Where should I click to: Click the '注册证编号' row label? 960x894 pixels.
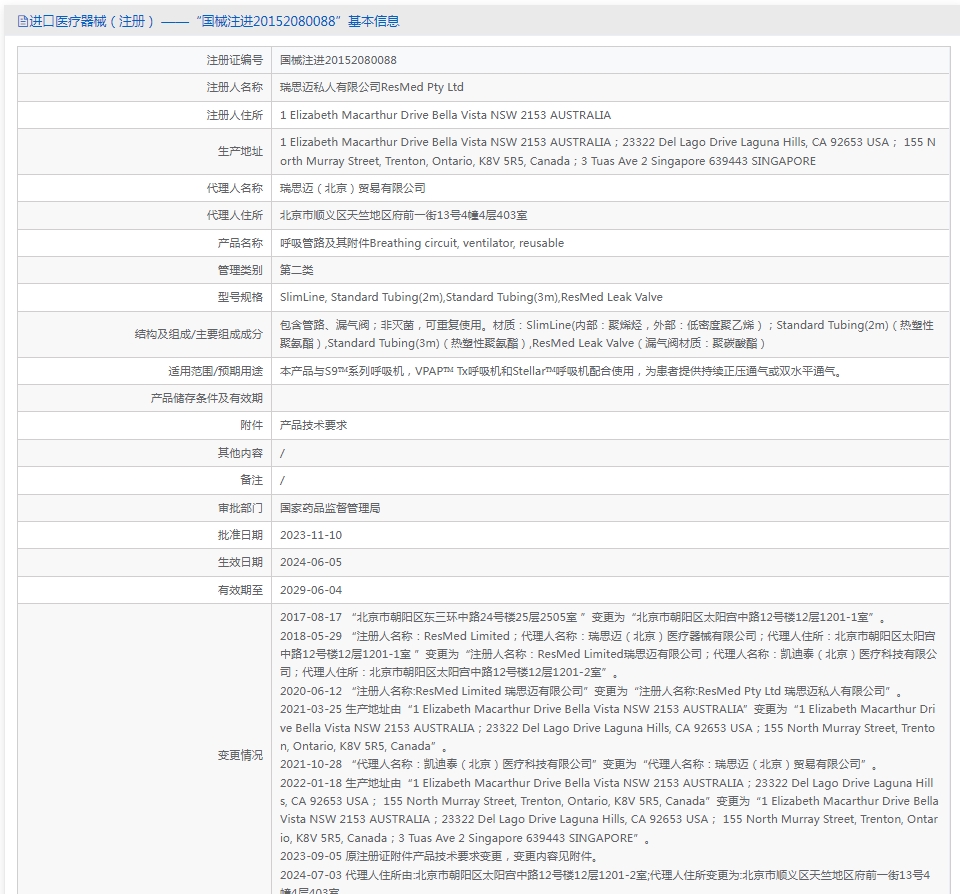pyautogui.click(x=234, y=60)
